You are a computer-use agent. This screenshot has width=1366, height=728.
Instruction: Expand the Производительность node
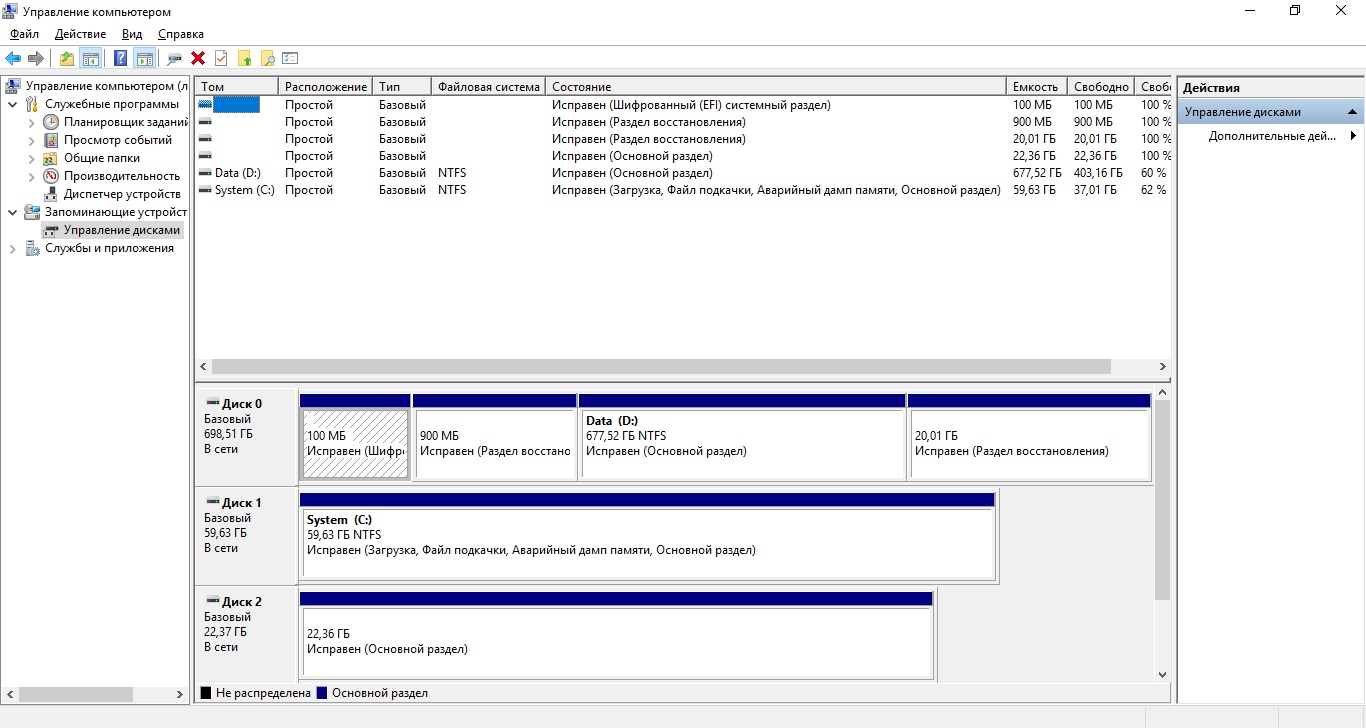pyautogui.click(x=32, y=176)
